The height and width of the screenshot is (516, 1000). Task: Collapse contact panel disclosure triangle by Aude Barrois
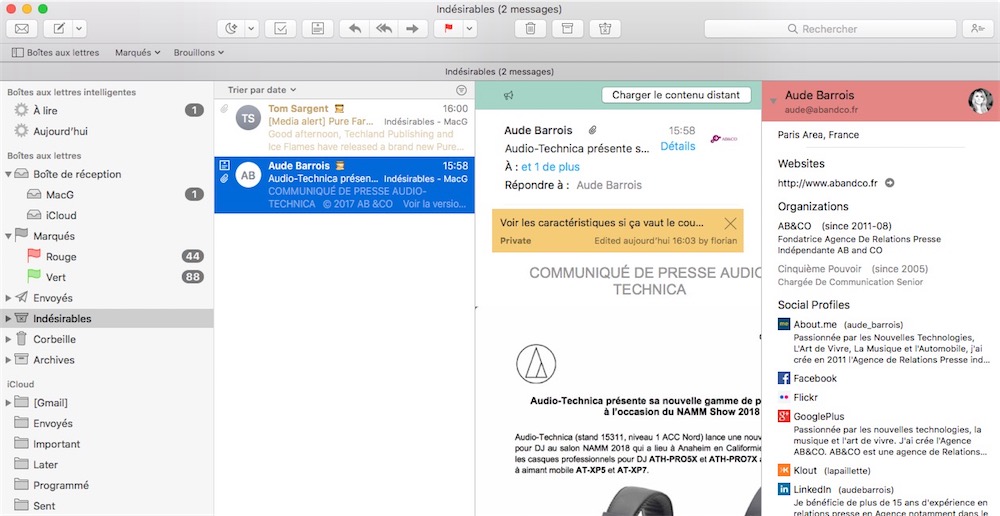coord(773,101)
